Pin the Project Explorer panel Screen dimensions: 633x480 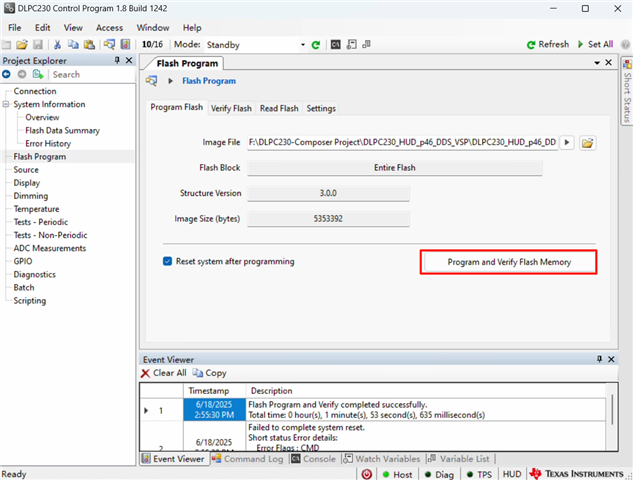(117, 60)
